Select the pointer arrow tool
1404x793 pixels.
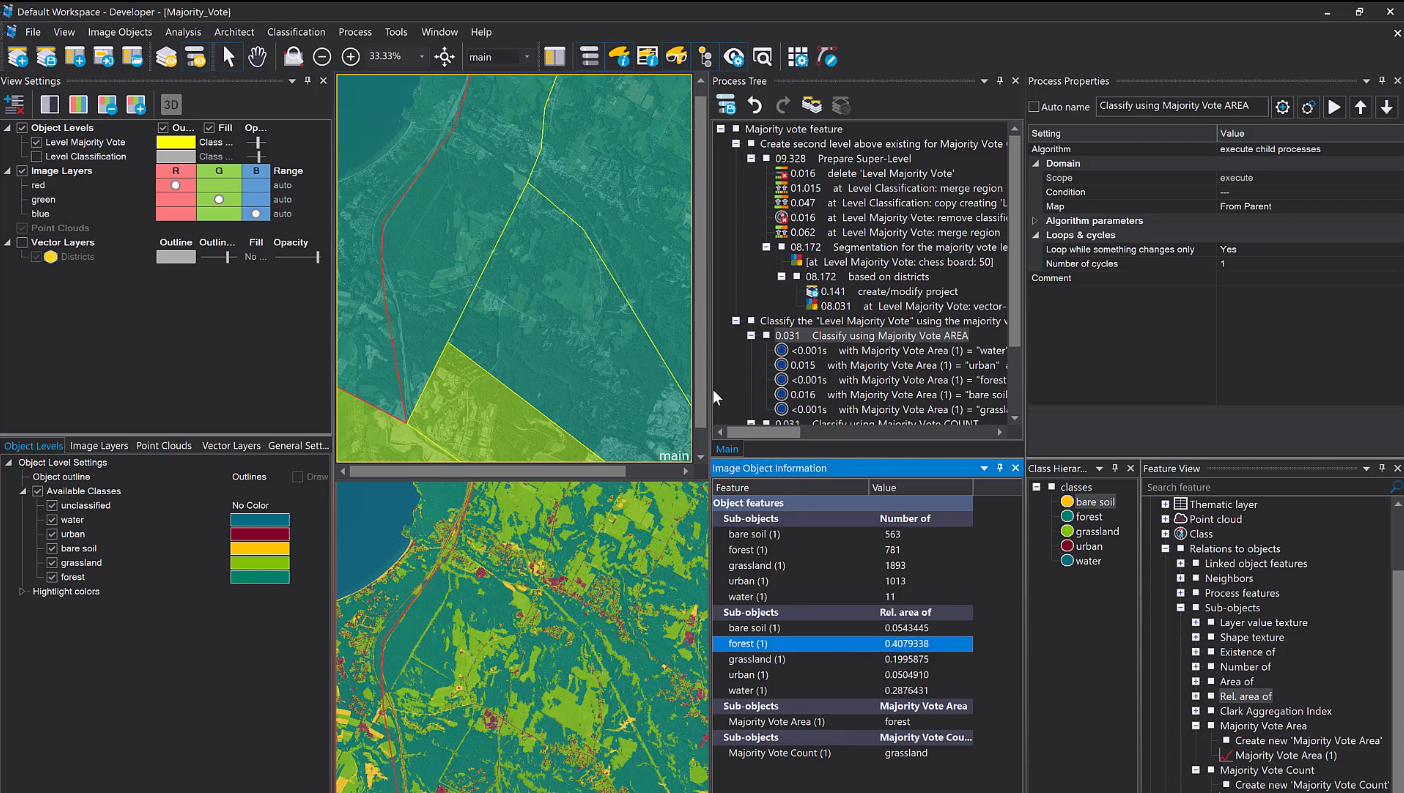229,57
